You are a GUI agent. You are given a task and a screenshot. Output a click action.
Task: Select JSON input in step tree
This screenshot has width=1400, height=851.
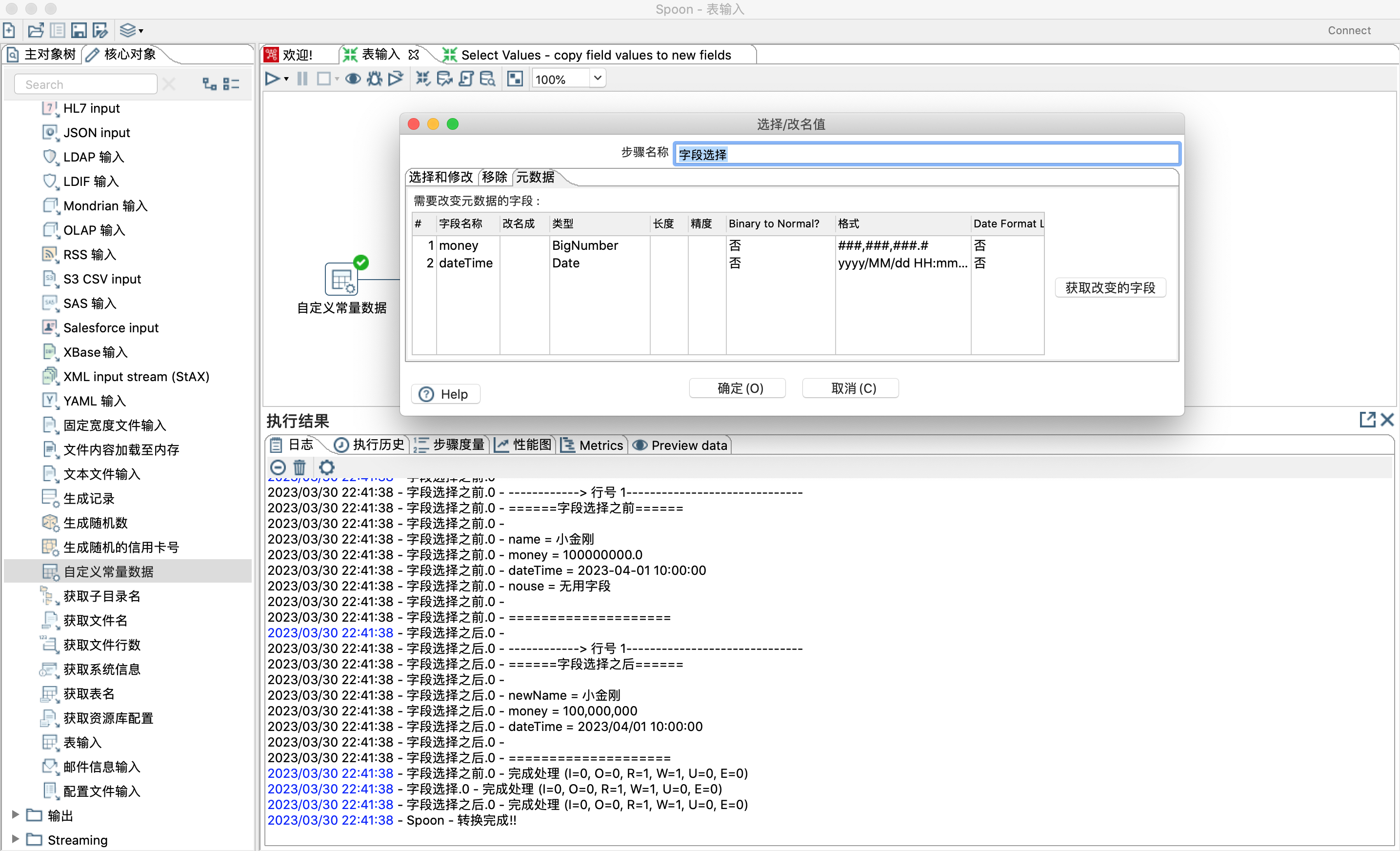[x=96, y=132]
